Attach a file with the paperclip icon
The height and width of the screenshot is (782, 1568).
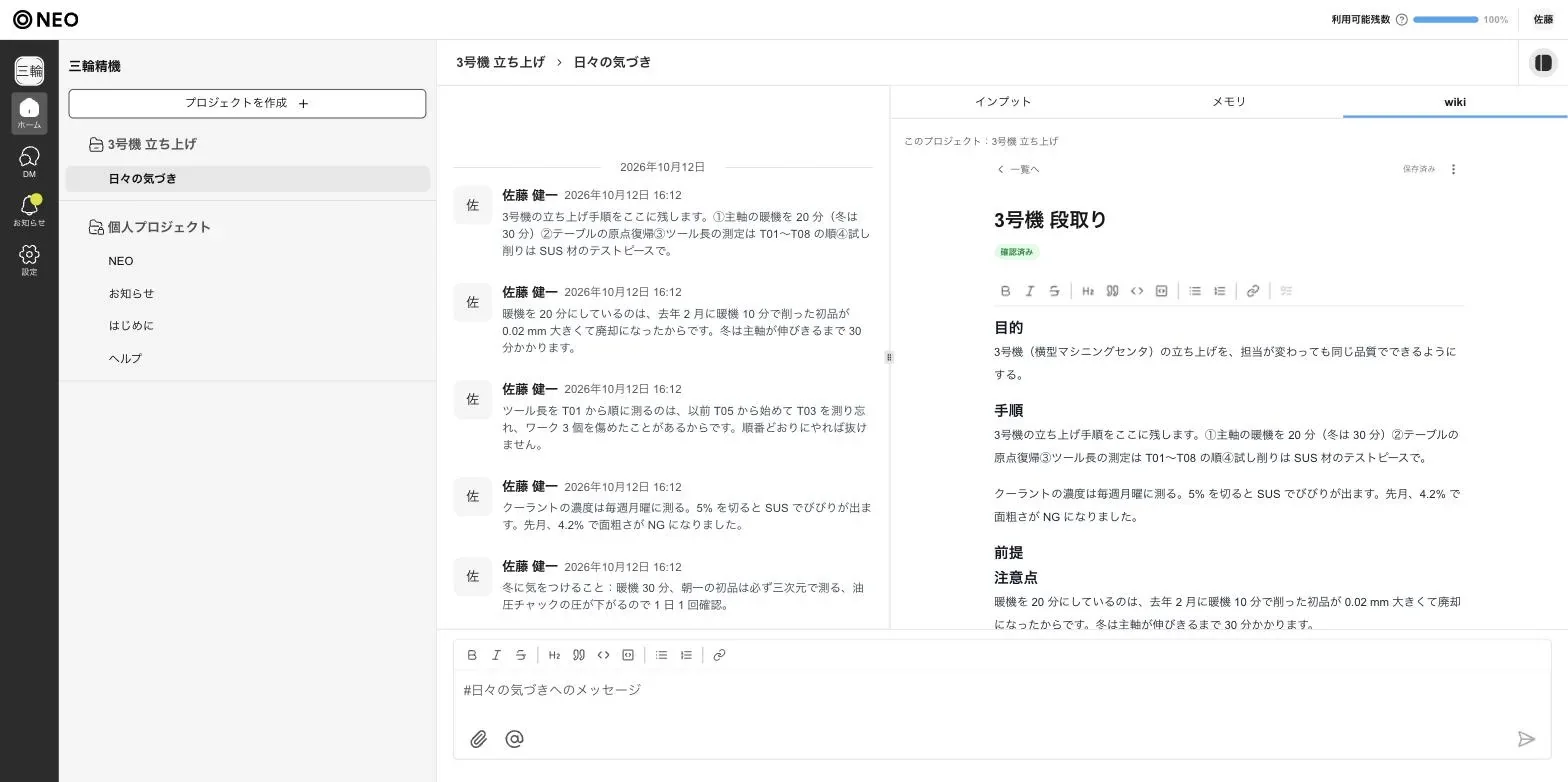pos(479,739)
